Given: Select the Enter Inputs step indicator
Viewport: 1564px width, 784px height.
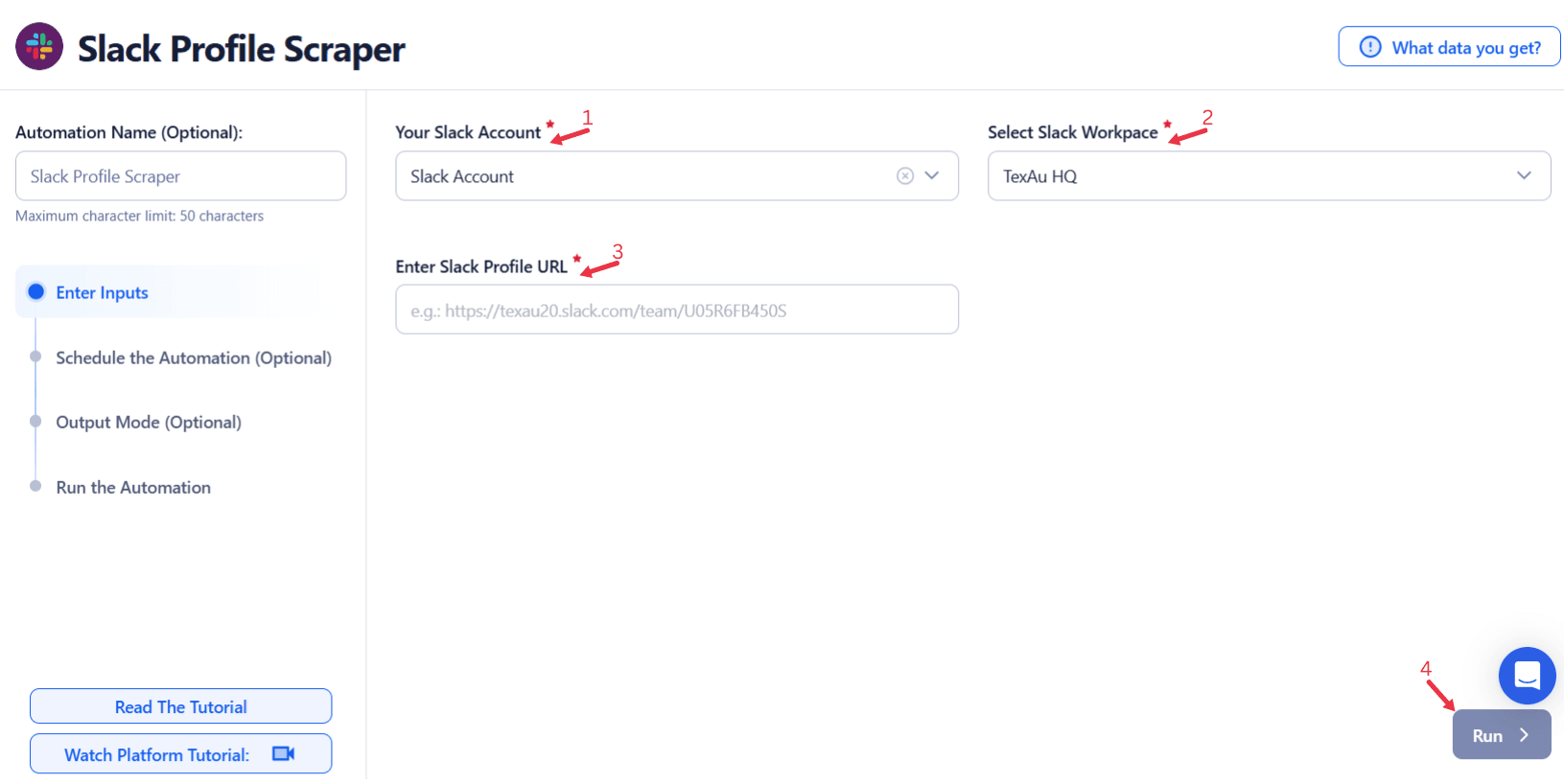Looking at the screenshot, I should click(x=36, y=292).
